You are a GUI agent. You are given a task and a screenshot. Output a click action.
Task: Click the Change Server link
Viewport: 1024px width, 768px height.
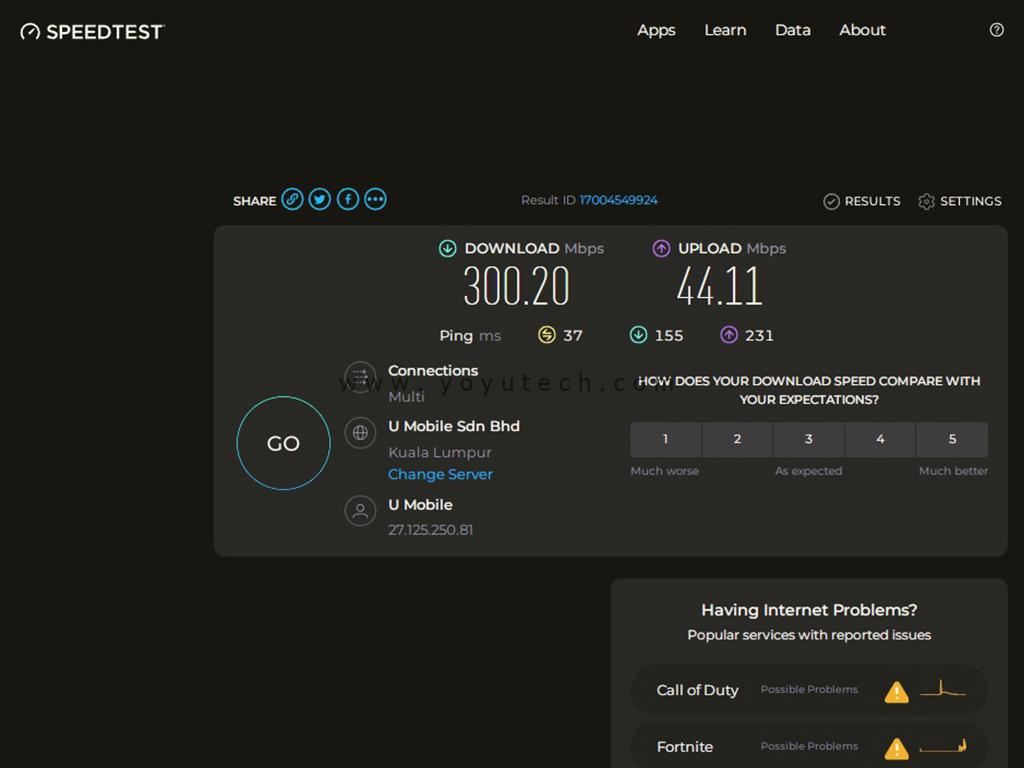point(440,475)
